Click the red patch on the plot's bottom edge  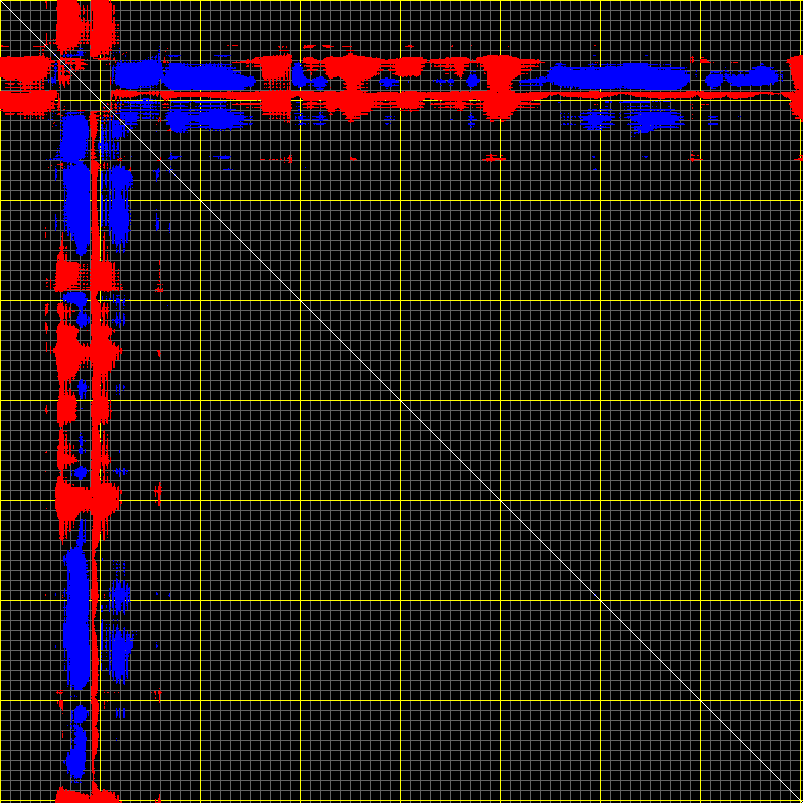tap(85, 795)
